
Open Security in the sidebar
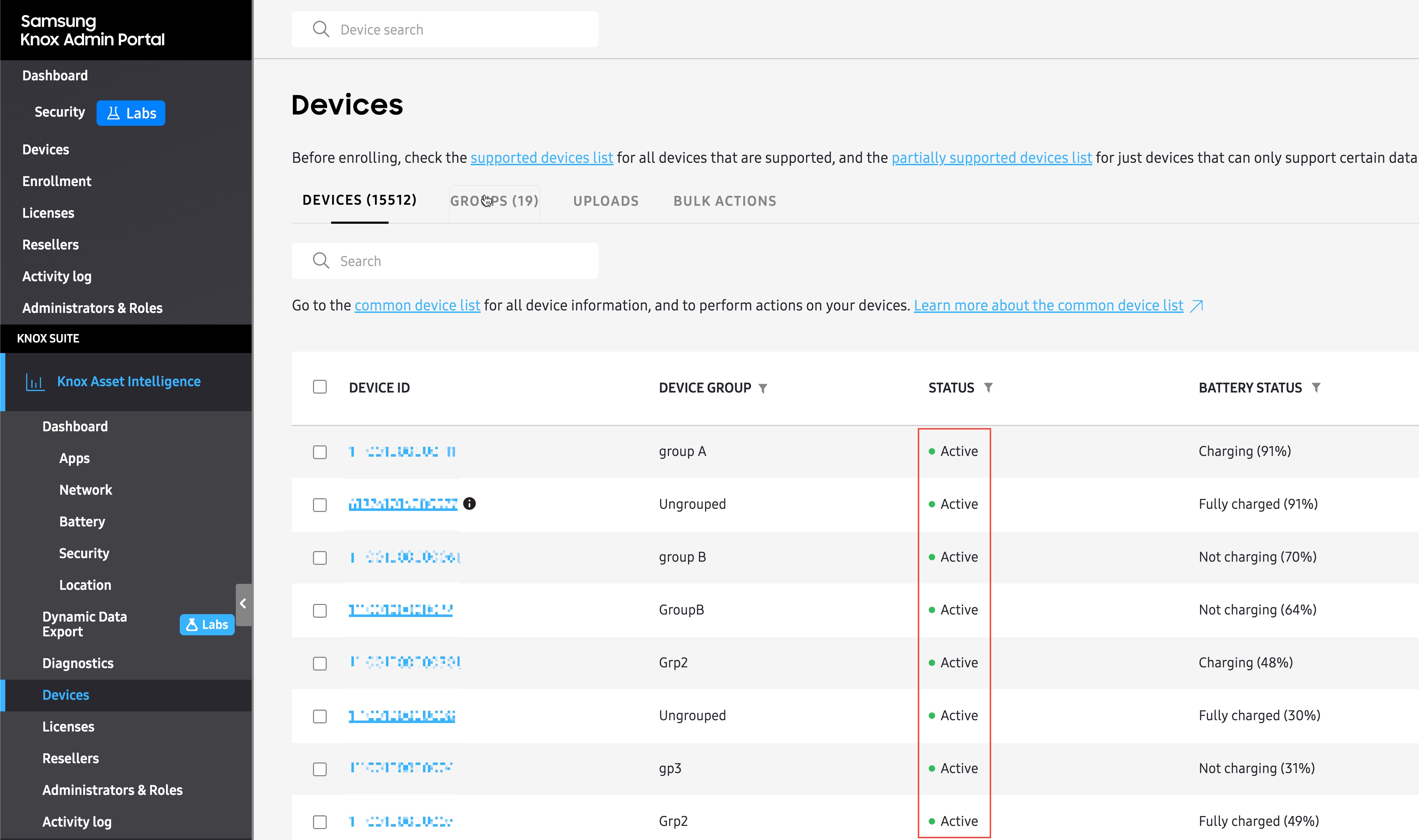[60, 112]
